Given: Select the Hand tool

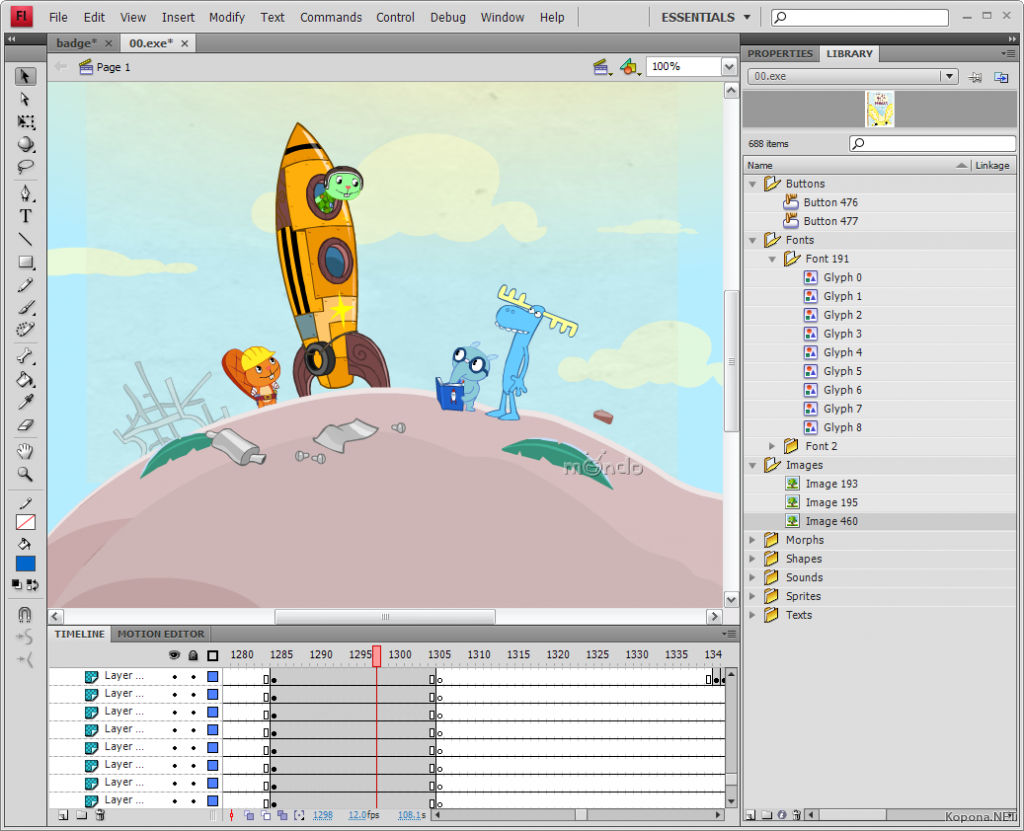Looking at the screenshot, I should pyautogui.click(x=26, y=451).
